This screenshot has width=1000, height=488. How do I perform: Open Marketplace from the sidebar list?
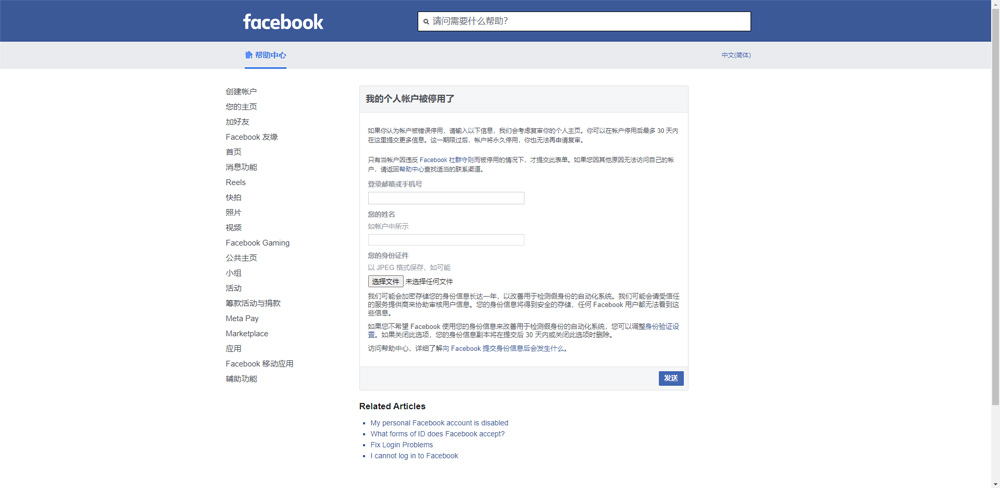tap(246, 334)
